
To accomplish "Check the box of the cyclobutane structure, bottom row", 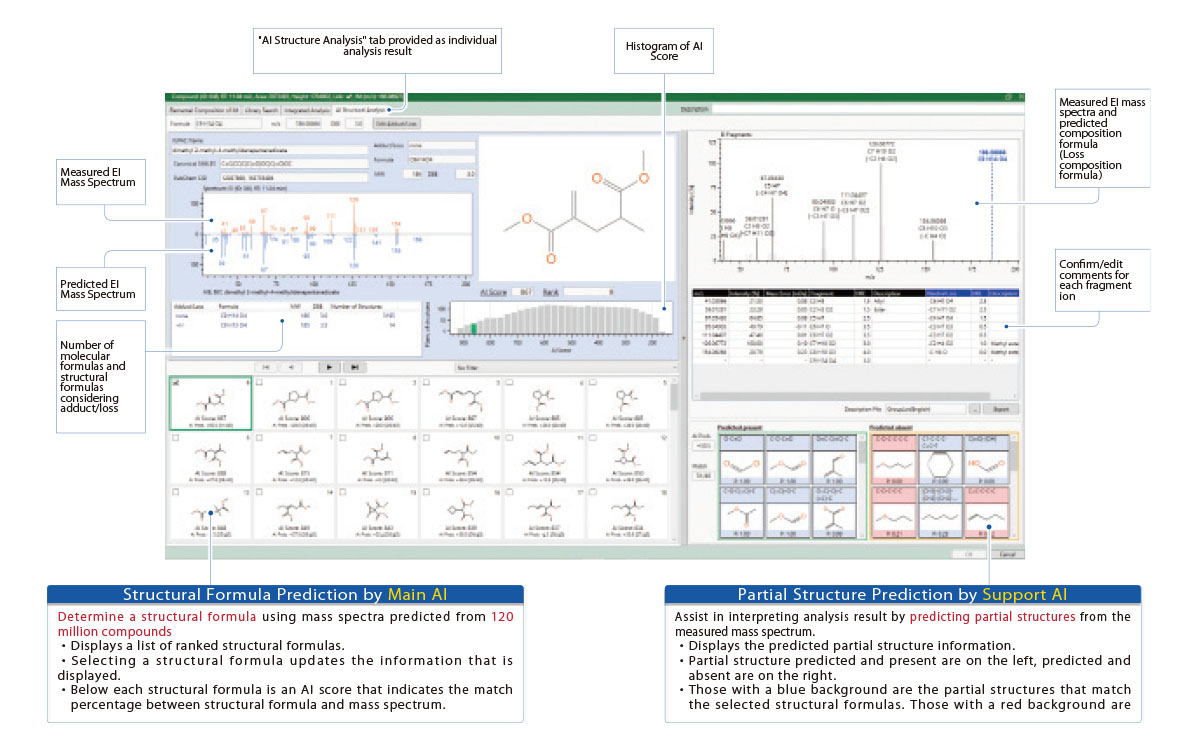I will pos(426,492).
